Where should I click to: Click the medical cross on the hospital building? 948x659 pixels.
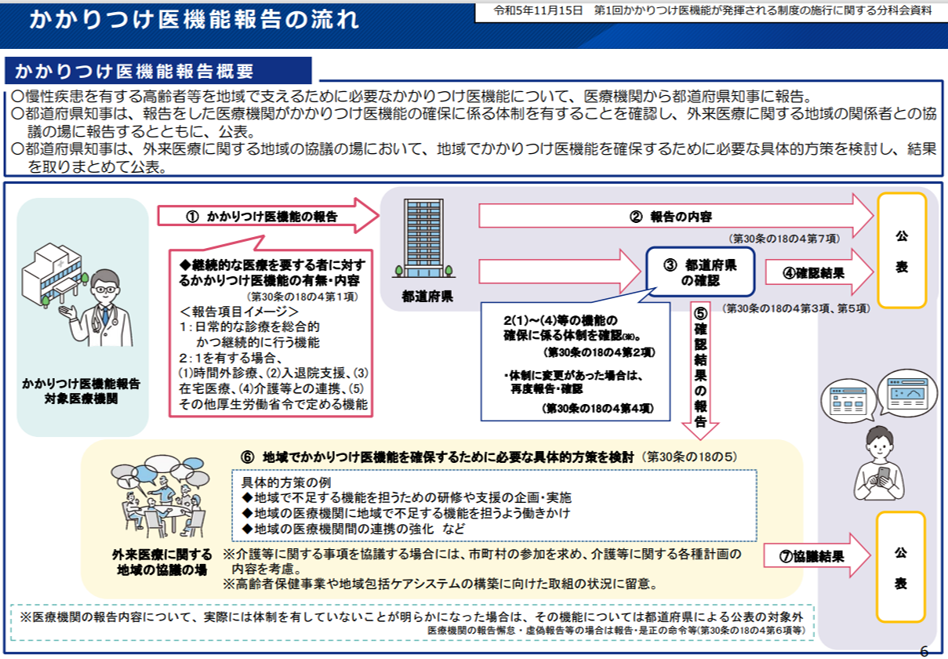point(61,263)
